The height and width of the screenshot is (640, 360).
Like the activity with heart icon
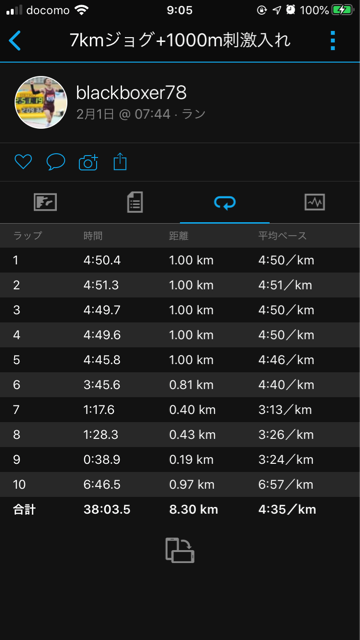(23, 162)
